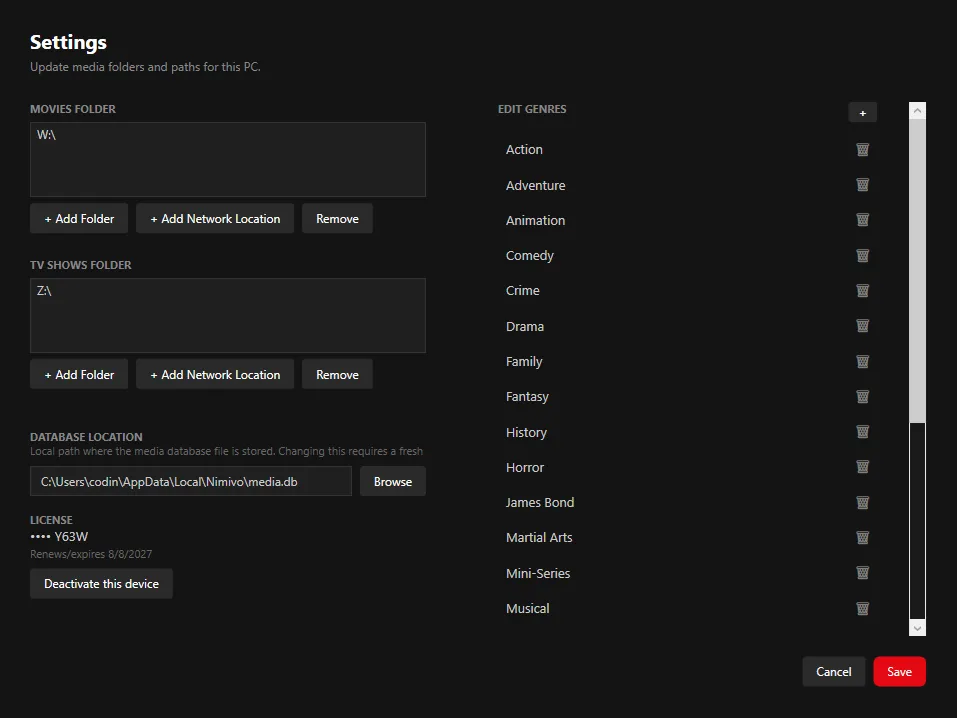The width and height of the screenshot is (957, 718).
Task: Select the W:\ movies folder entry
Action: coord(46,135)
